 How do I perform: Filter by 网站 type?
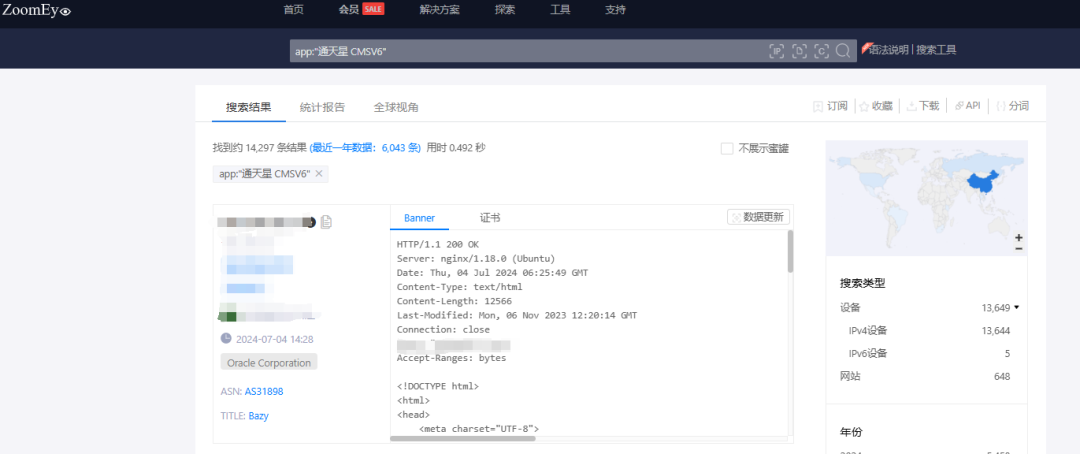(x=850, y=376)
